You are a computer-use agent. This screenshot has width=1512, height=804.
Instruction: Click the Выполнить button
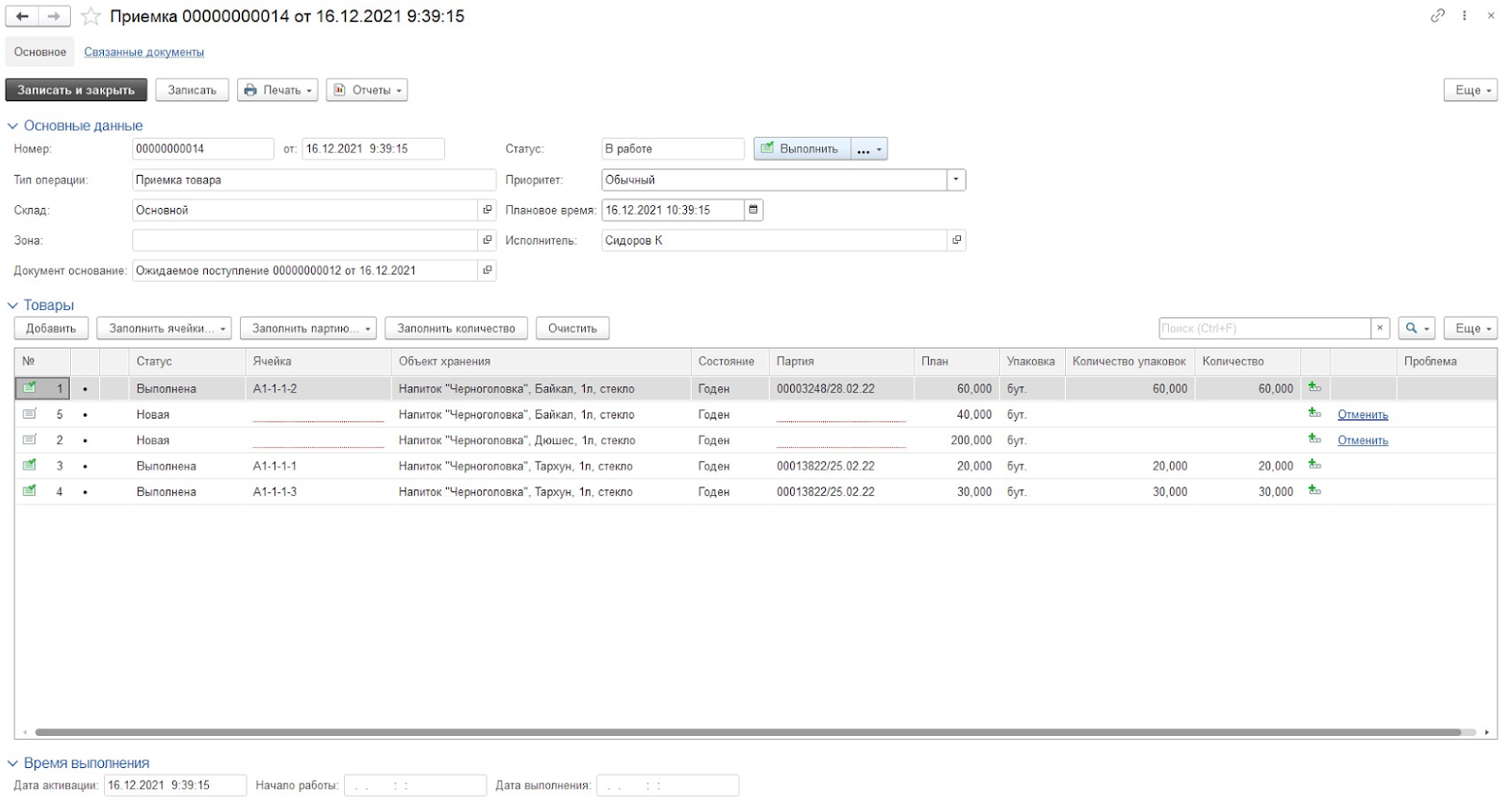tap(802, 148)
